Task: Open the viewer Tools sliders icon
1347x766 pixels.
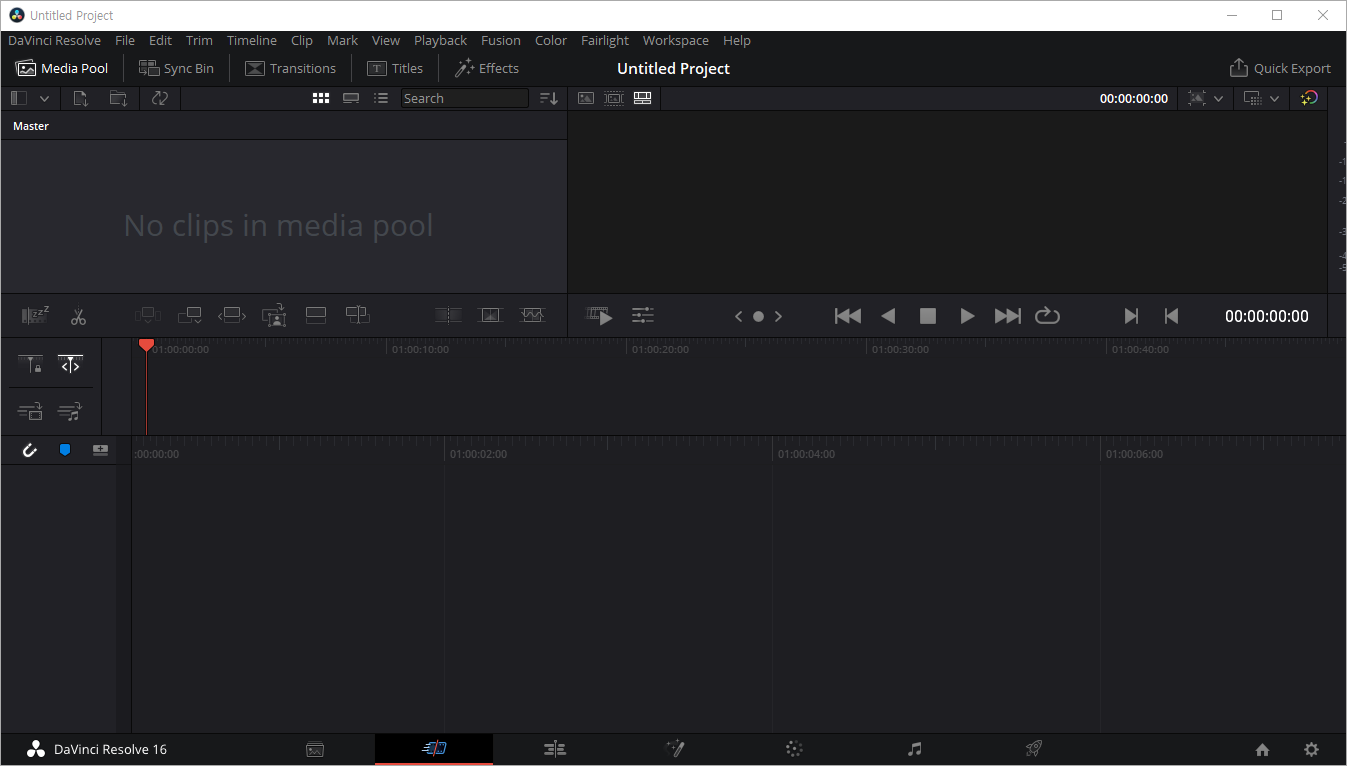Action: click(643, 316)
